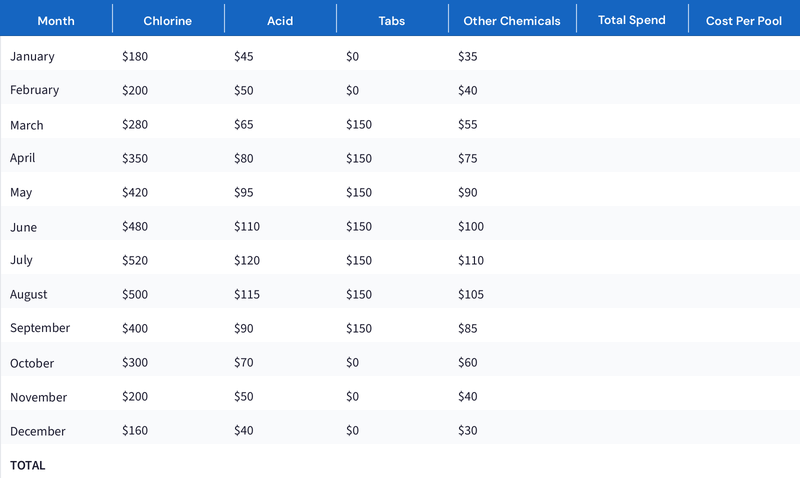This screenshot has height=478, width=800.
Task: Select the January row label
Action: pyautogui.click(x=33, y=57)
